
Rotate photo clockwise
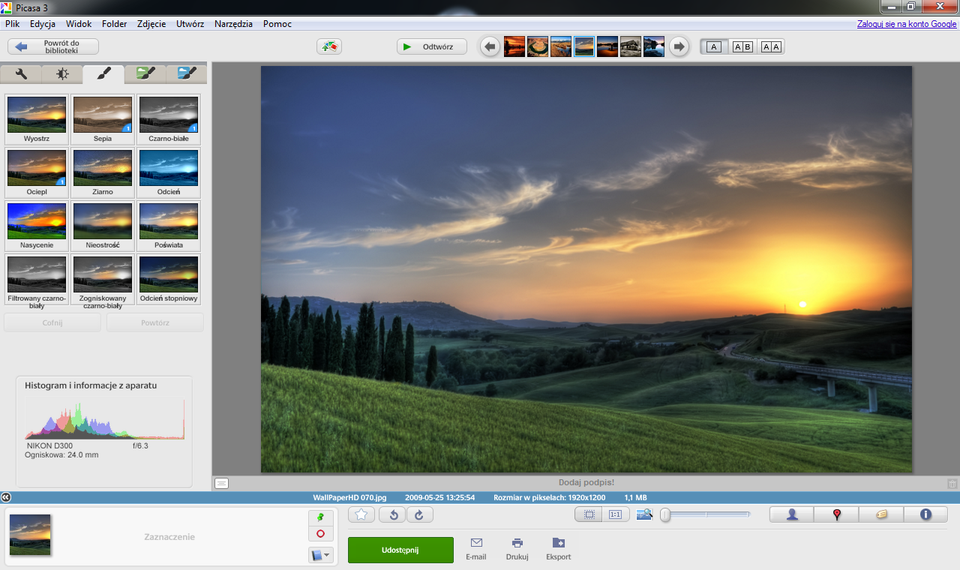tap(419, 515)
